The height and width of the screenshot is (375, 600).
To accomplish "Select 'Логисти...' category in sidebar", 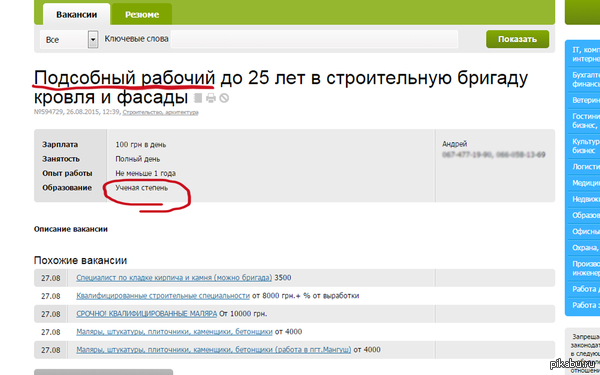I will [585, 167].
